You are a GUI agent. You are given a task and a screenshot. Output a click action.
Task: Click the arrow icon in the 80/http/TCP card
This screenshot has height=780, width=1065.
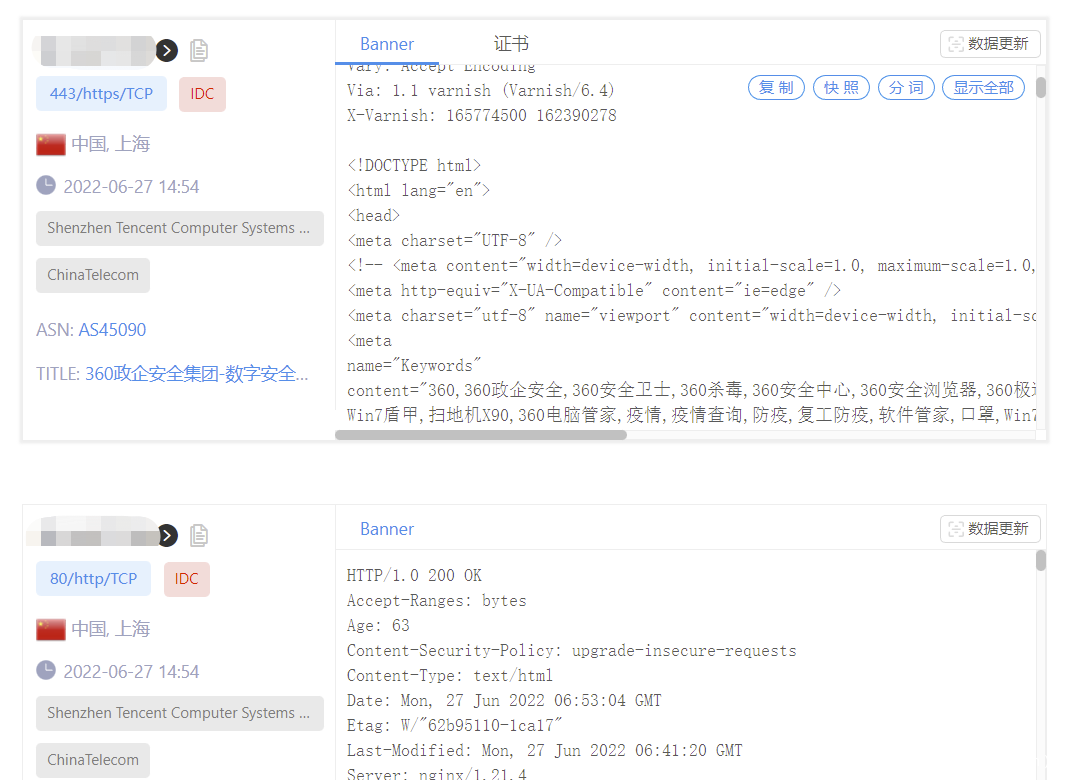coord(167,535)
